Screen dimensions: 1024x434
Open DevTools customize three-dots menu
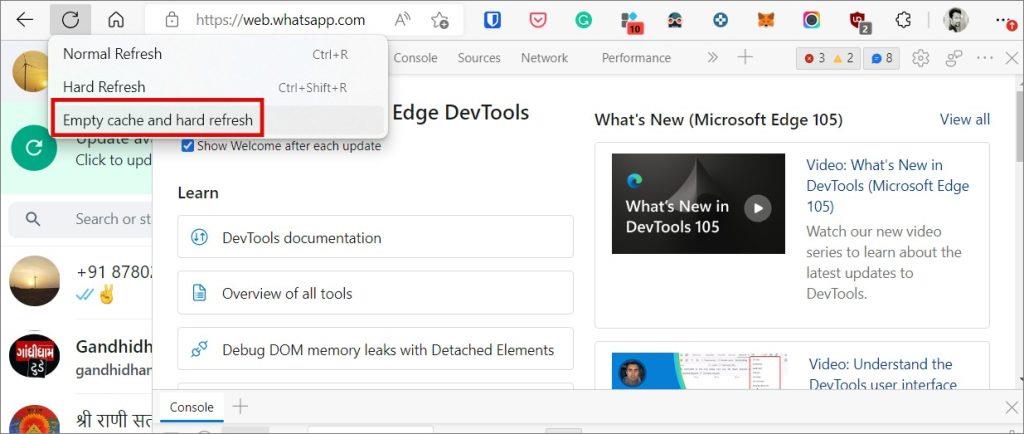tap(985, 58)
